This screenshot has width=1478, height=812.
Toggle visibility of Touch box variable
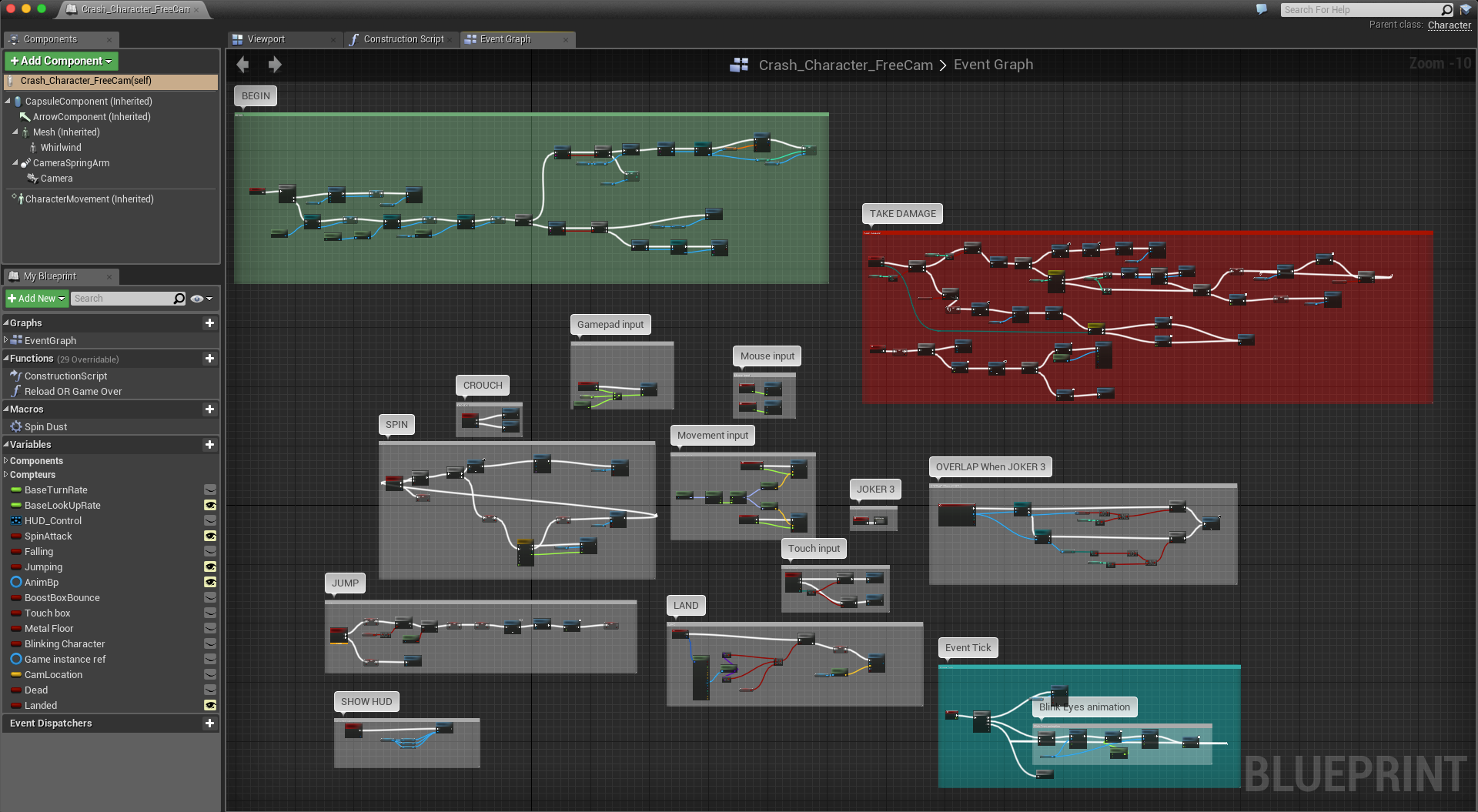point(209,613)
